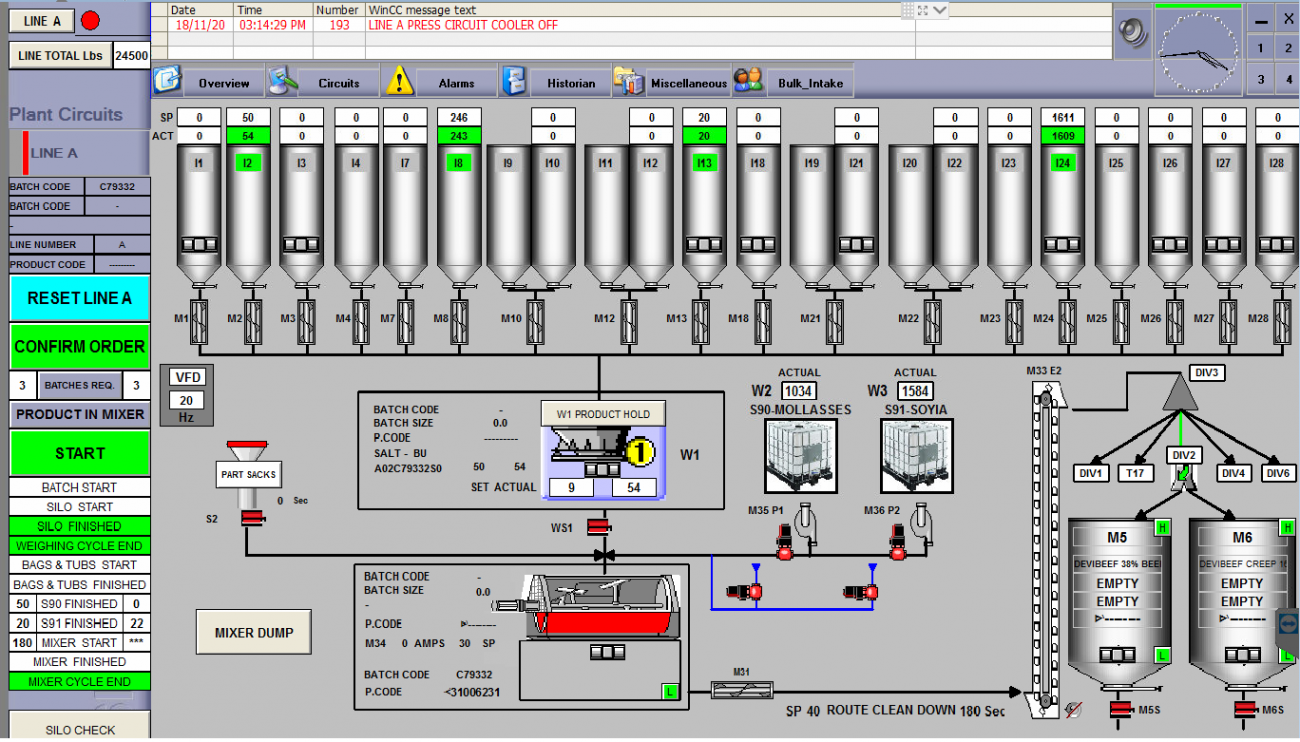Image resolution: width=1300 pixels, height=742 pixels.
Task: Click the M5S slide valve below bin M5
Action: tap(1118, 710)
